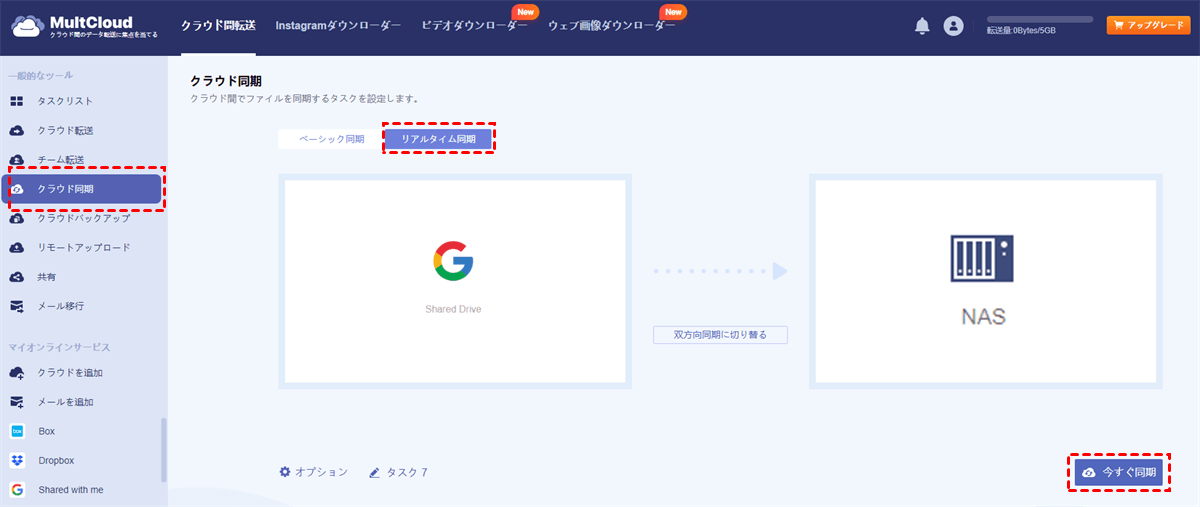Open the ウェブ画像ダウンローダー tab
Image resolution: width=1200 pixels, height=507 pixels.
tap(611, 26)
